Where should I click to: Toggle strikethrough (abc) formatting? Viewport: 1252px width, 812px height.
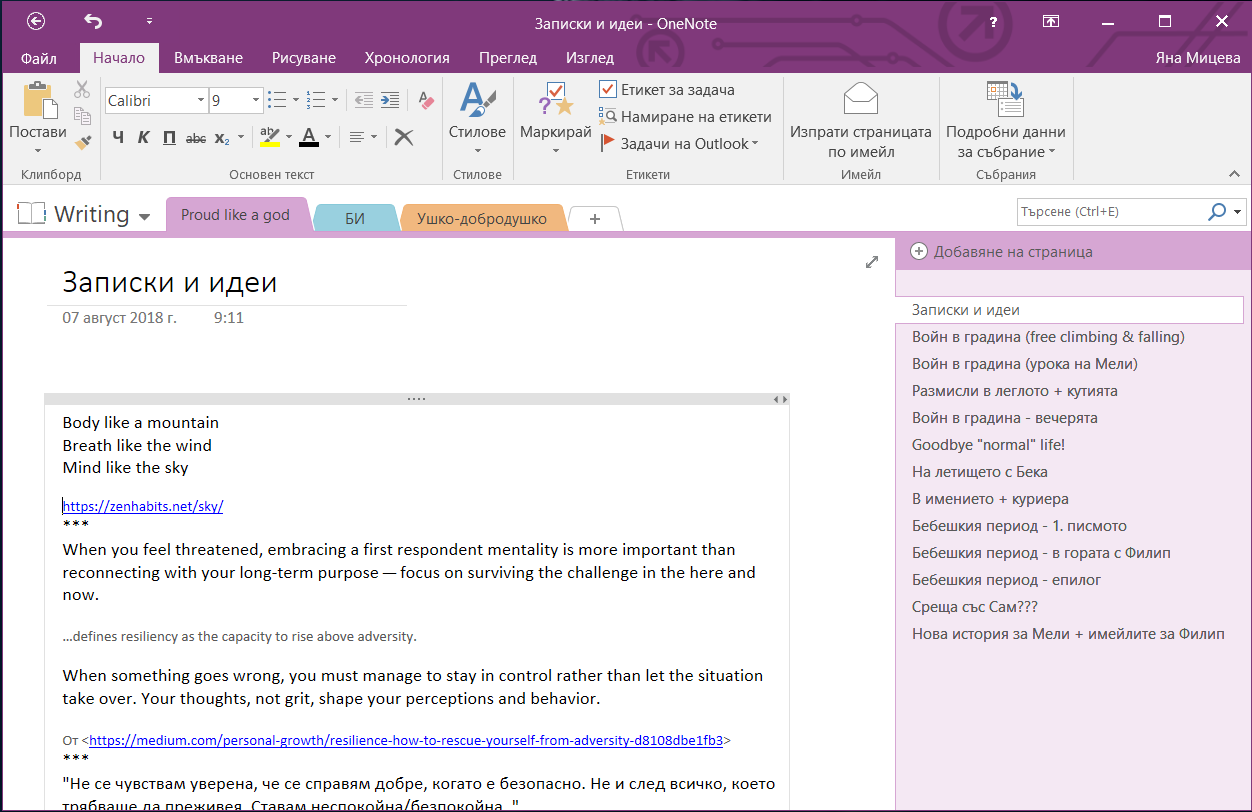tap(196, 137)
